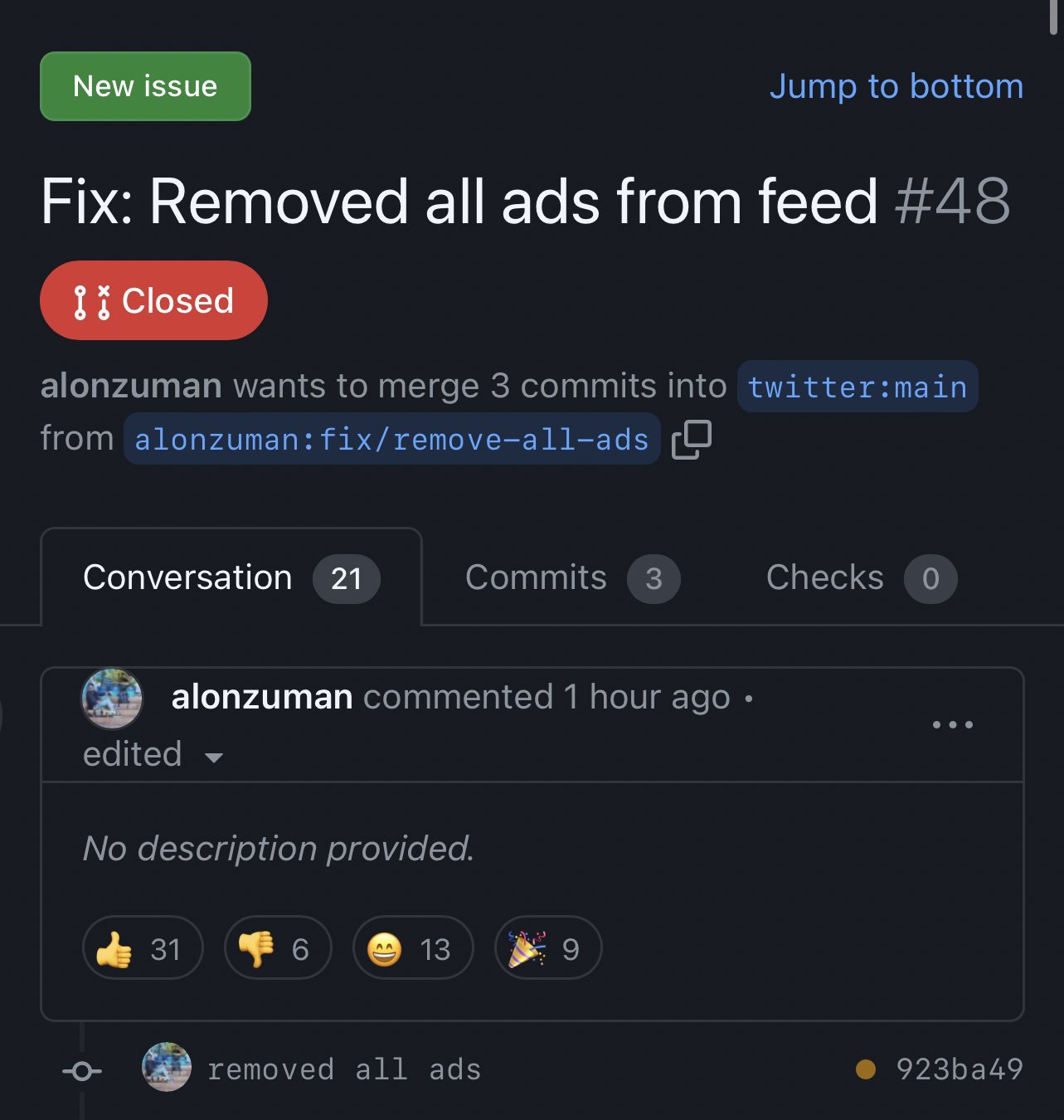Follow the Jump to bottom link
1064x1120 pixels.
(x=896, y=86)
